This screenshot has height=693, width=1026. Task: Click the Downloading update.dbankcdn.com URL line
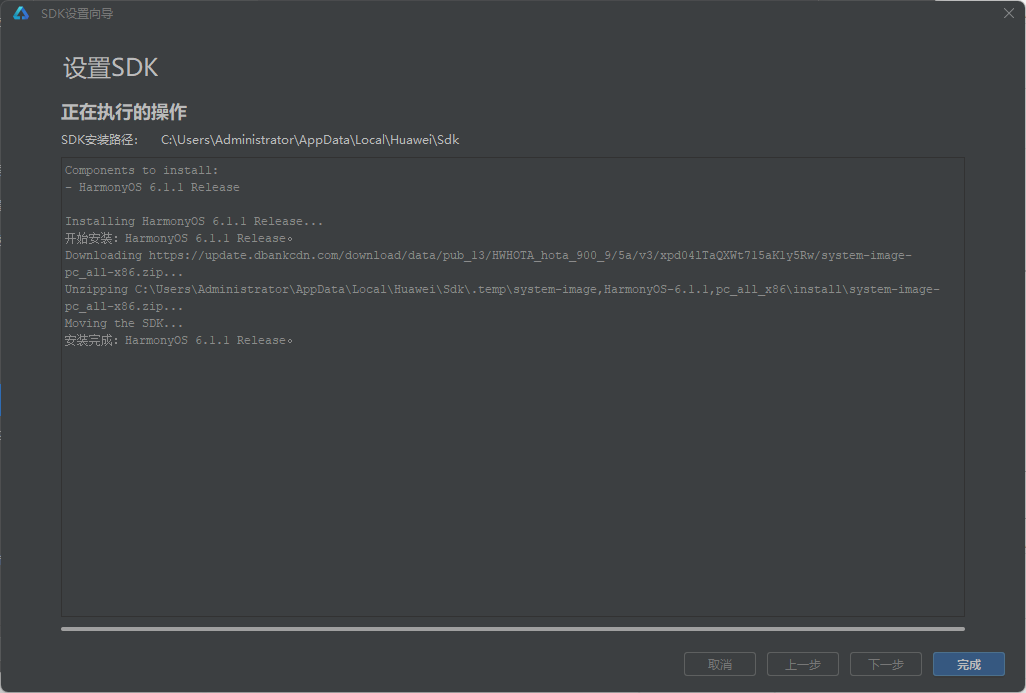[488, 264]
